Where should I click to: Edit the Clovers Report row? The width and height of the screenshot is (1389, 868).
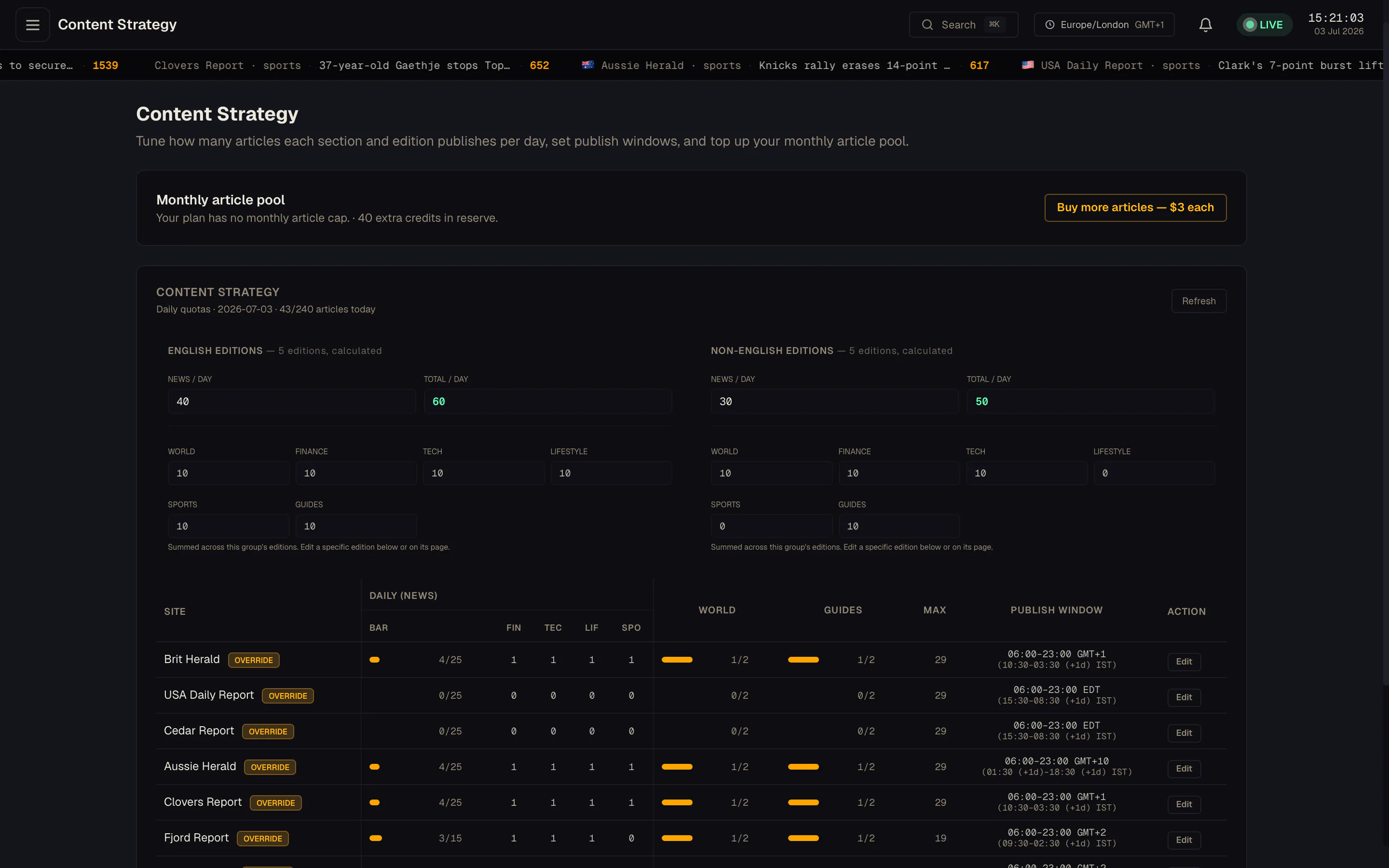[1184, 804]
